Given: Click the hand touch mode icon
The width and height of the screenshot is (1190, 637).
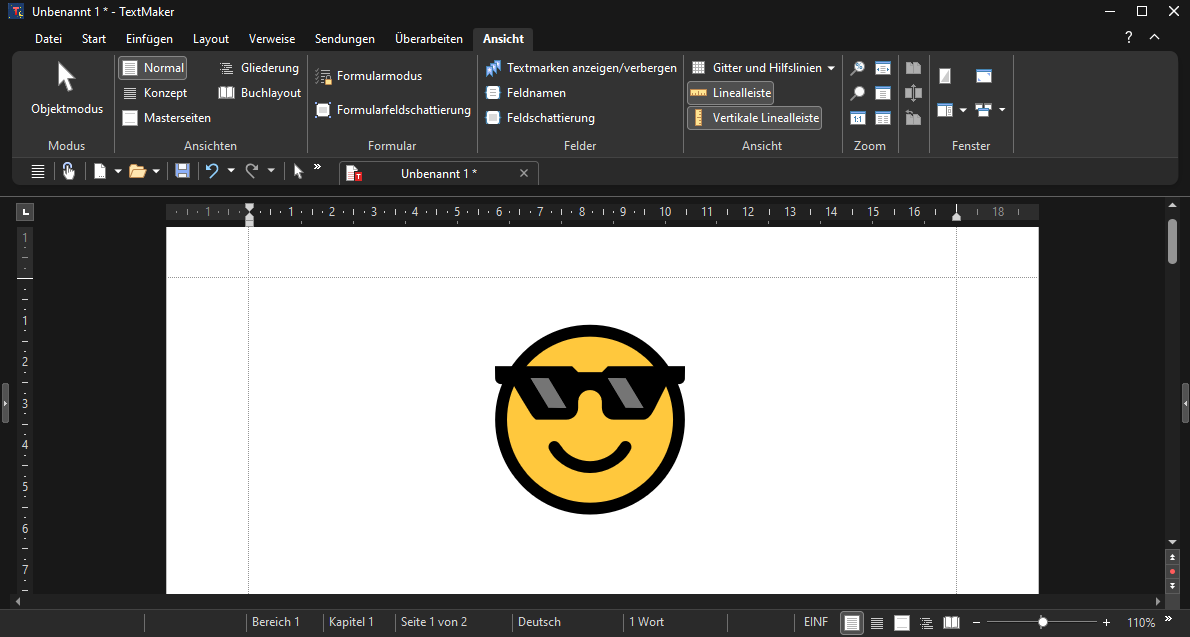Looking at the screenshot, I should [x=68, y=172].
